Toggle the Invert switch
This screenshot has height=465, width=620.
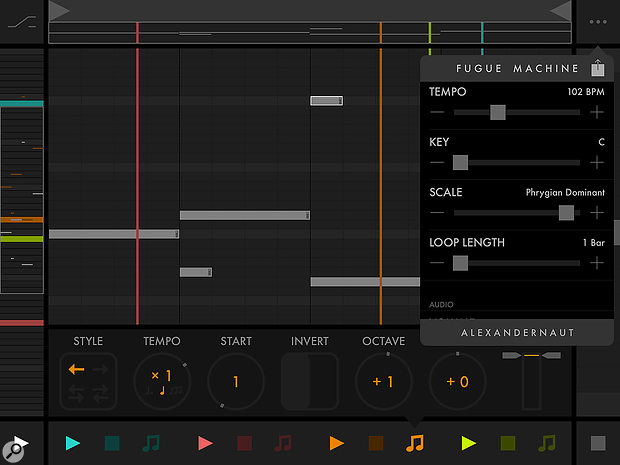click(x=310, y=382)
